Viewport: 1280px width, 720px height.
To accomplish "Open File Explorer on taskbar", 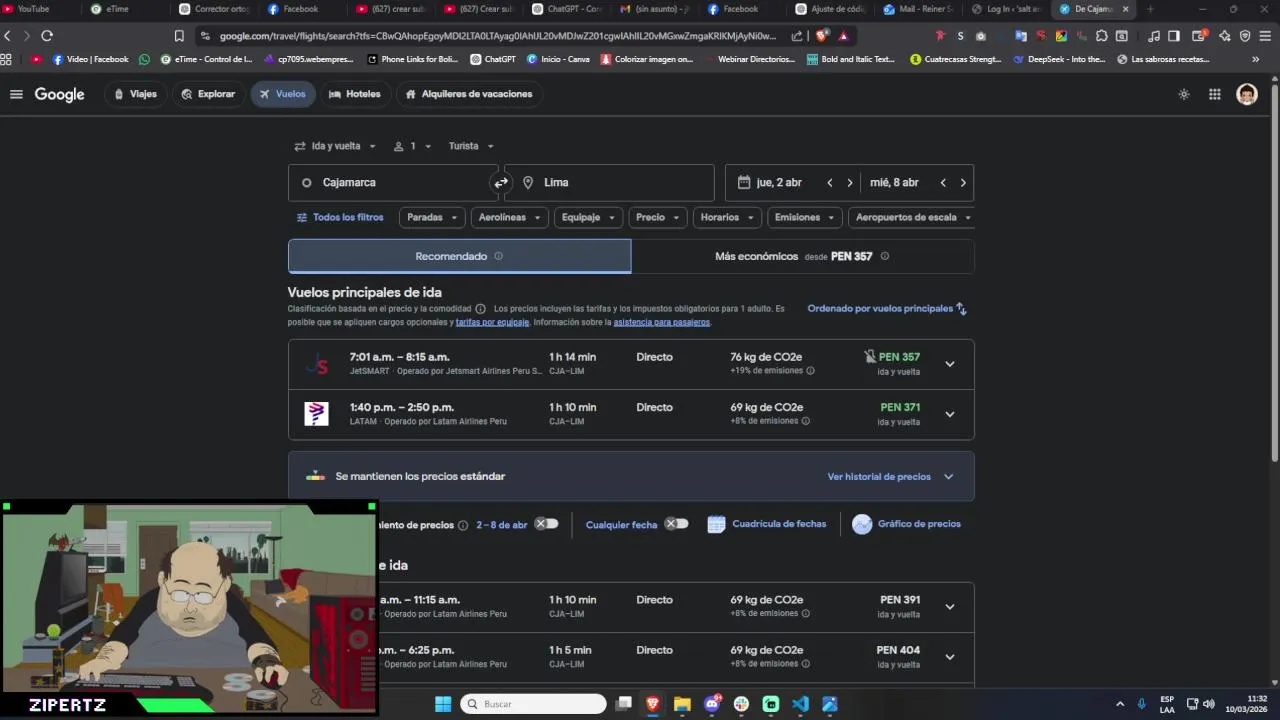I will 682,704.
